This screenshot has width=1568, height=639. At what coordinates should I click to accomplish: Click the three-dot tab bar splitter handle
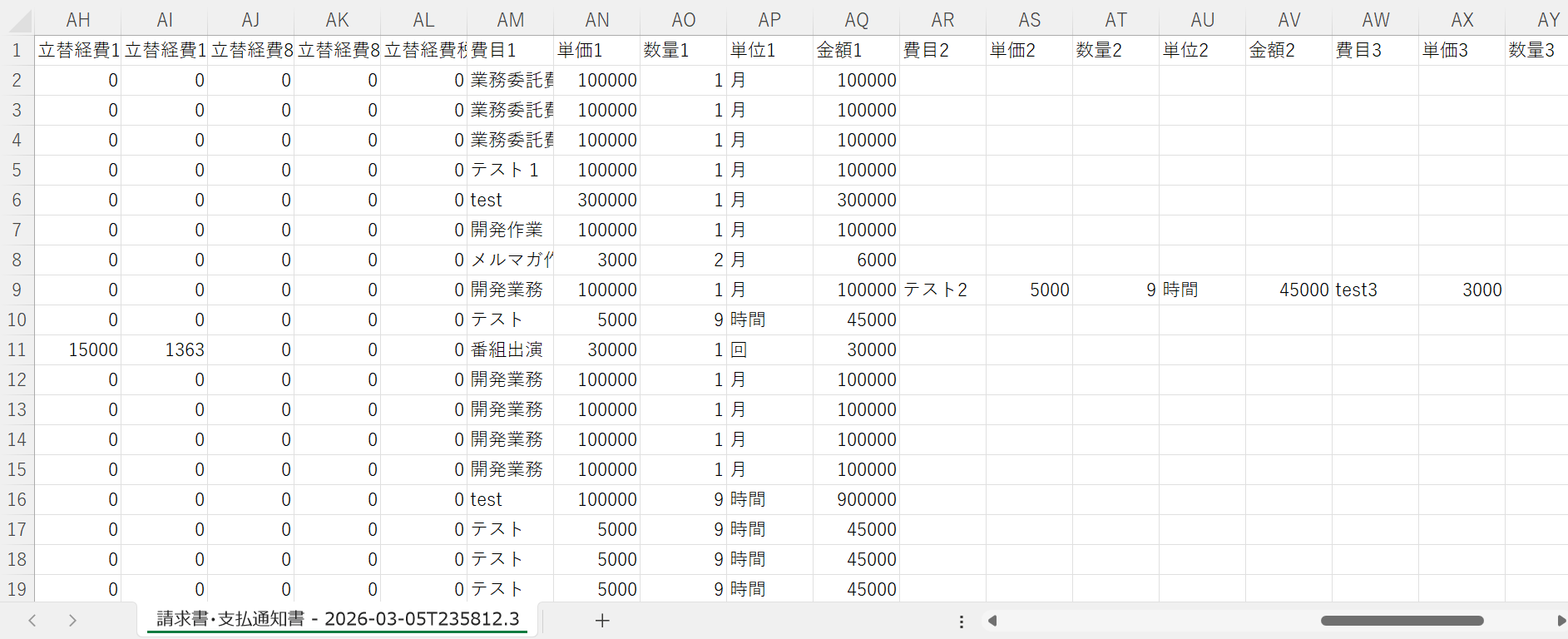962,622
